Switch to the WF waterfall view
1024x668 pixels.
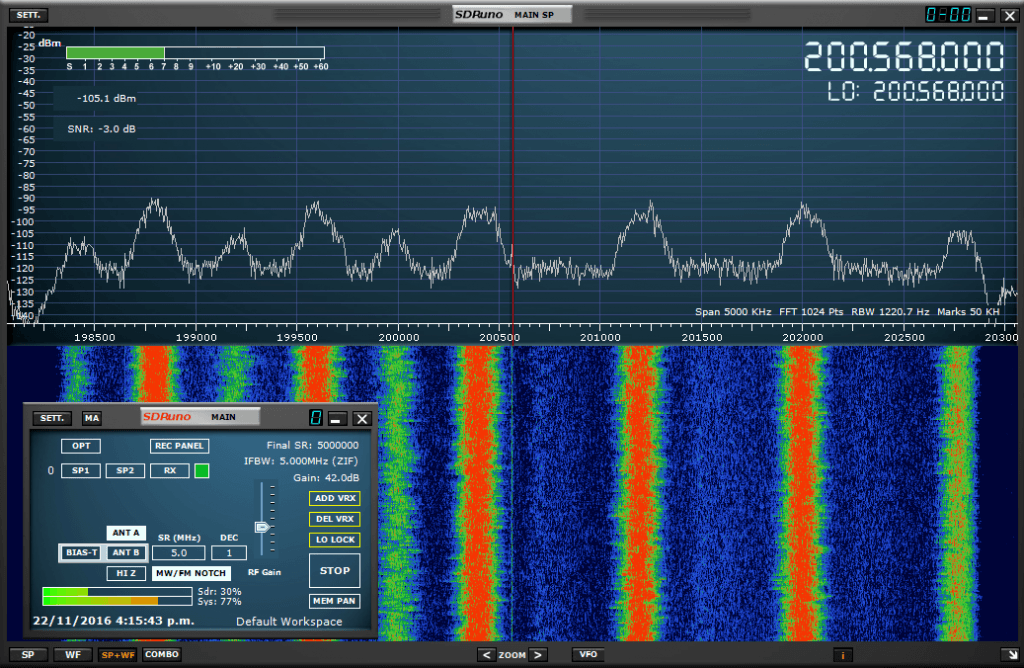[x=73, y=655]
